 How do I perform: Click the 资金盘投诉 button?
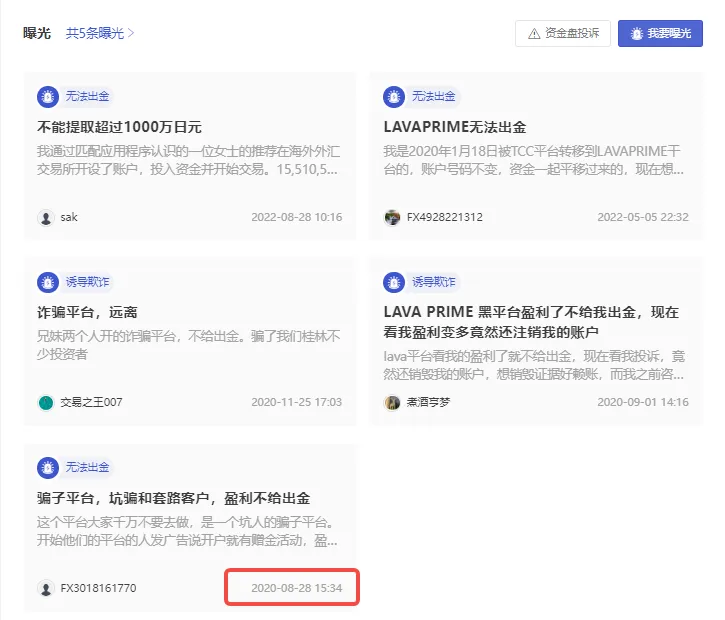563,33
